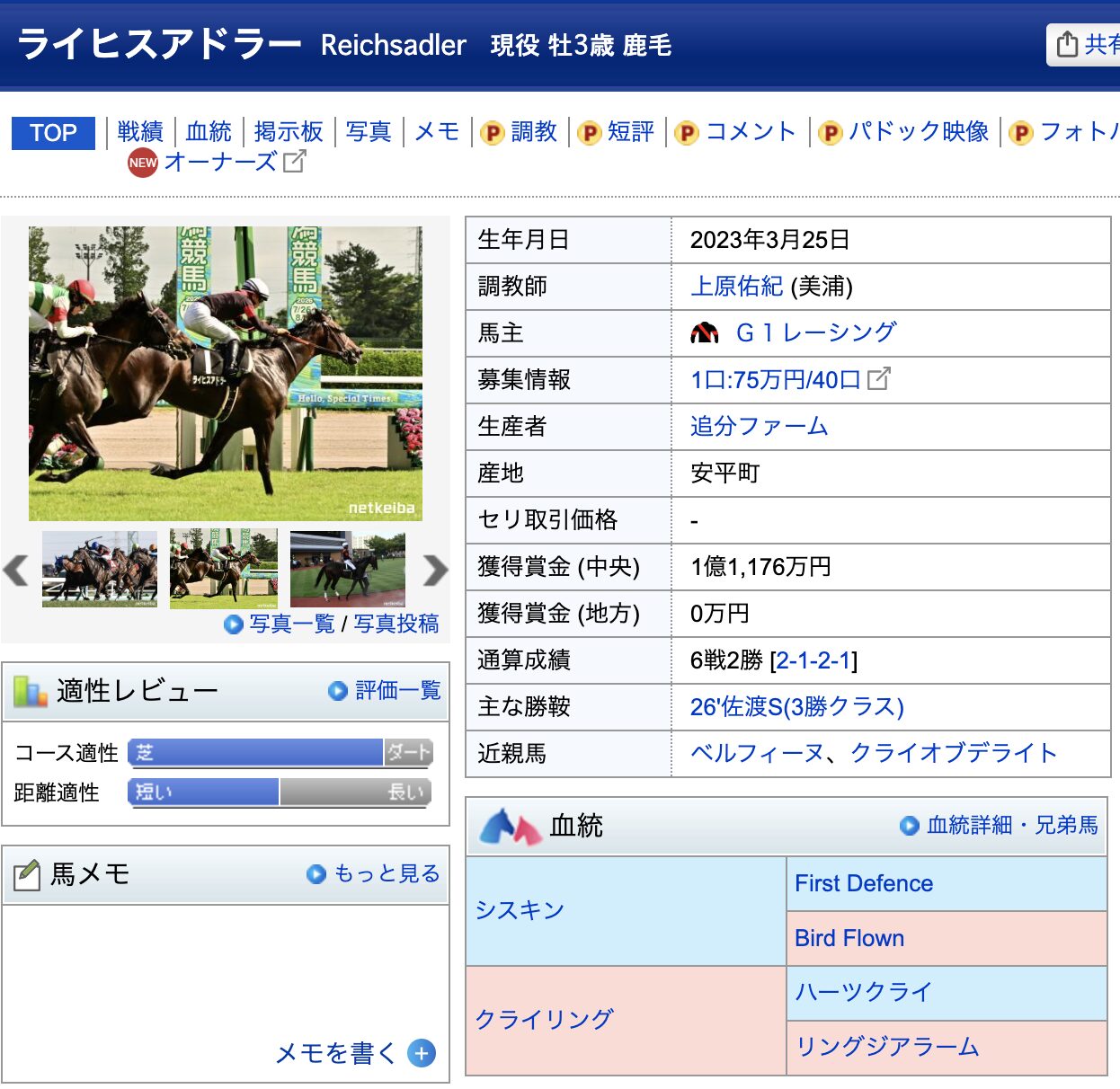Select the second photo thumbnail at finish line
The width and height of the screenshot is (1120, 1089).
(x=224, y=569)
